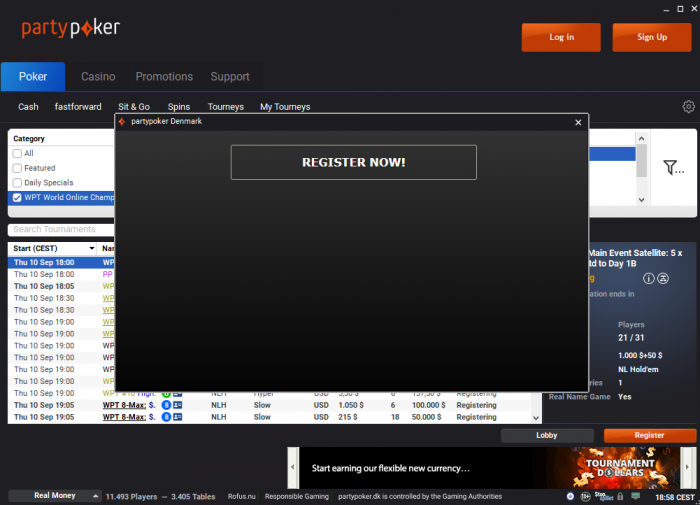Select the Tourneys sub-tab
The width and height of the screenshot is (700, 505).
(x=226, y=107)
